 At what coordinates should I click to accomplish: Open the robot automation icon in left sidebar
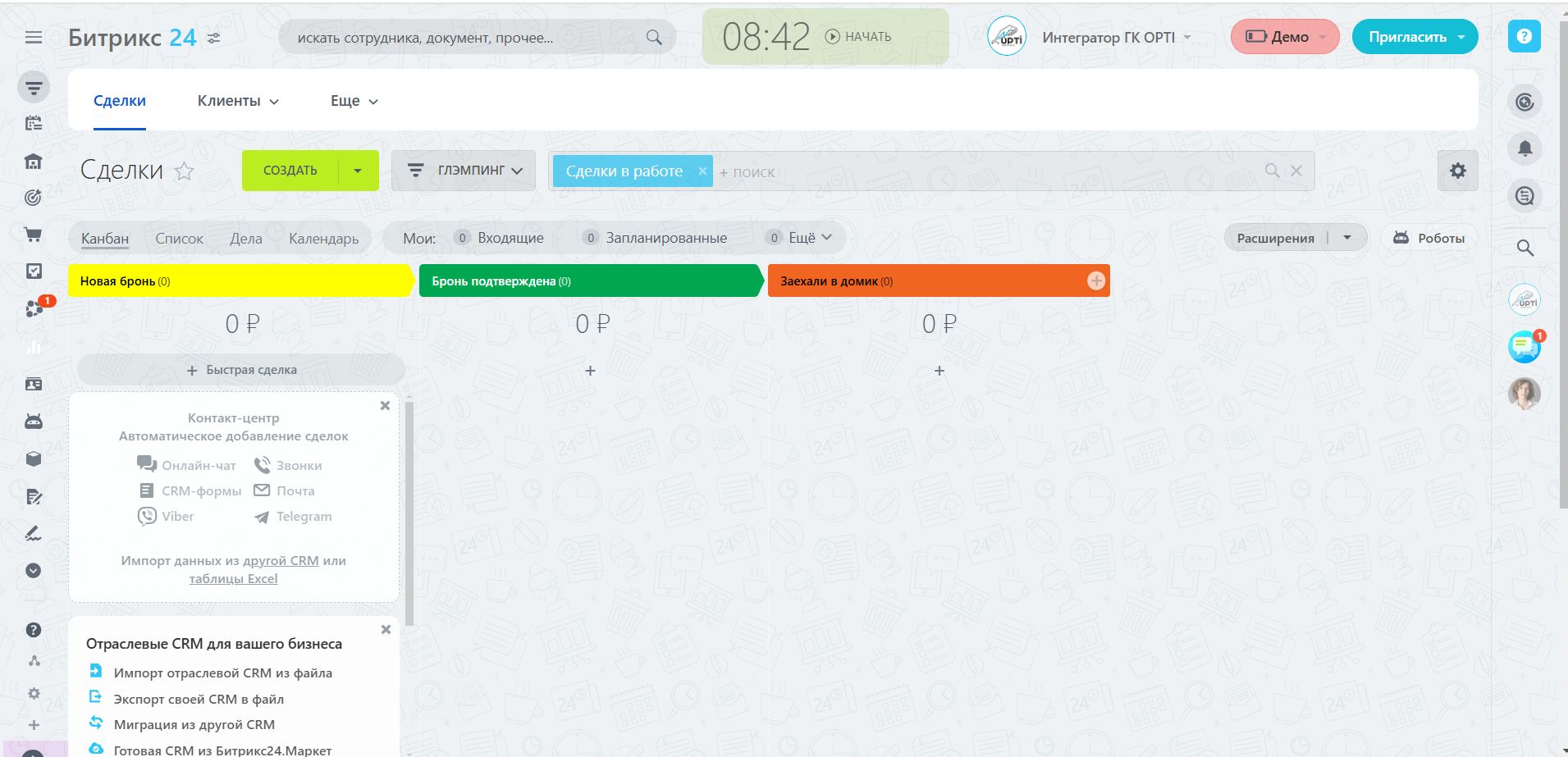(x=34, y=422)
